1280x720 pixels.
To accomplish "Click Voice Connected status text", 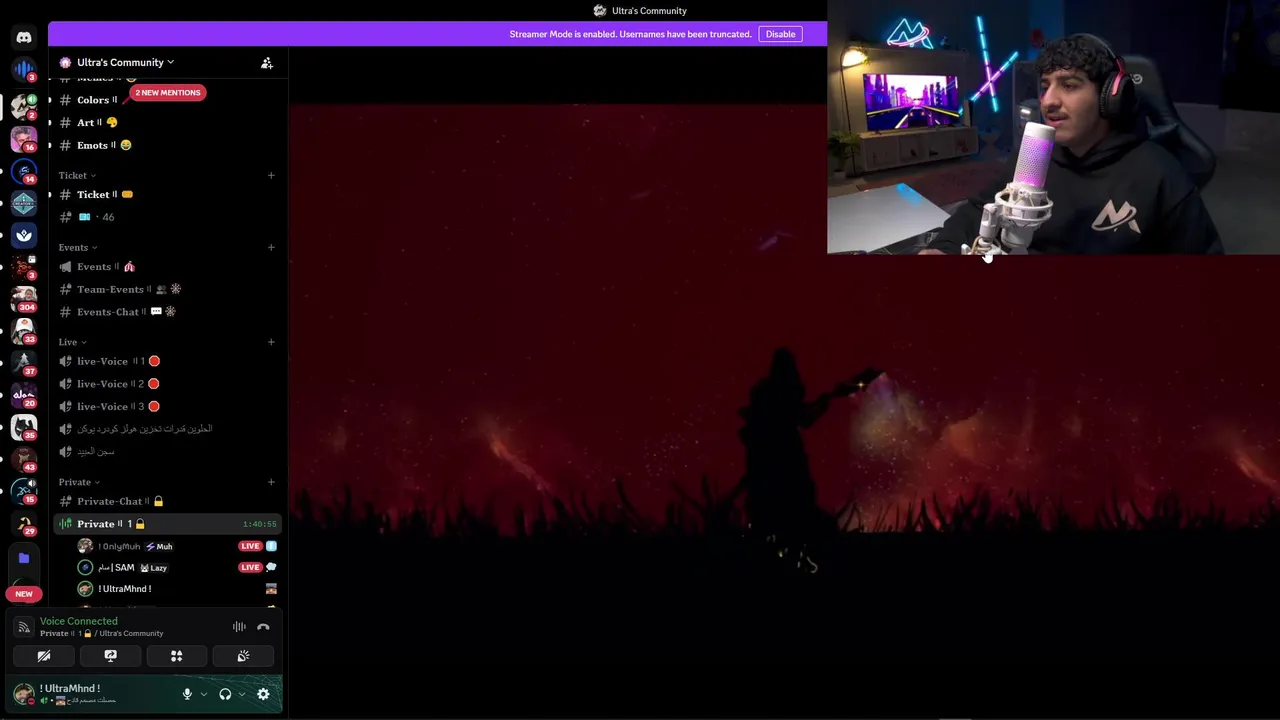I will point(79,621).
